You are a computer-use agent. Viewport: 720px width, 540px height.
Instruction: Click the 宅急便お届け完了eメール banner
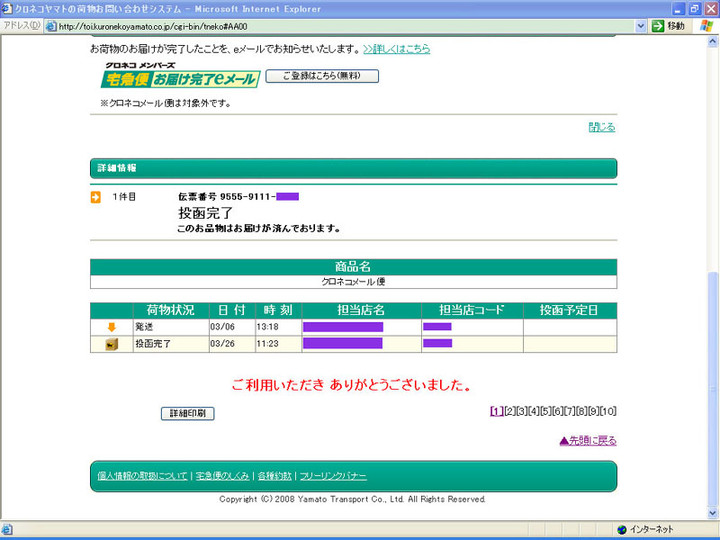(x=180, y=79)
